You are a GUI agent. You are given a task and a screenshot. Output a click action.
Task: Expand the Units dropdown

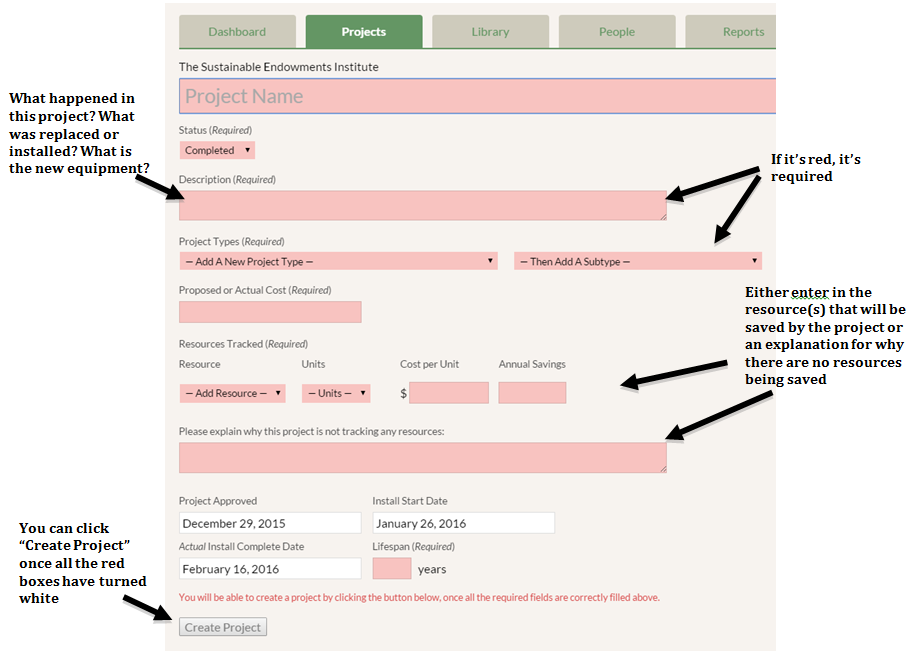pos(336,393)
